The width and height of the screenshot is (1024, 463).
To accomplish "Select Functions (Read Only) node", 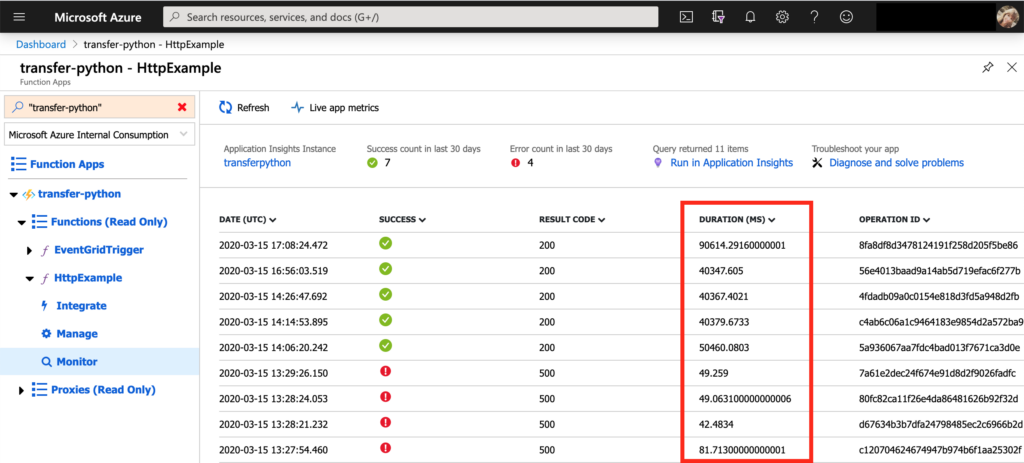I will [109, 222].
